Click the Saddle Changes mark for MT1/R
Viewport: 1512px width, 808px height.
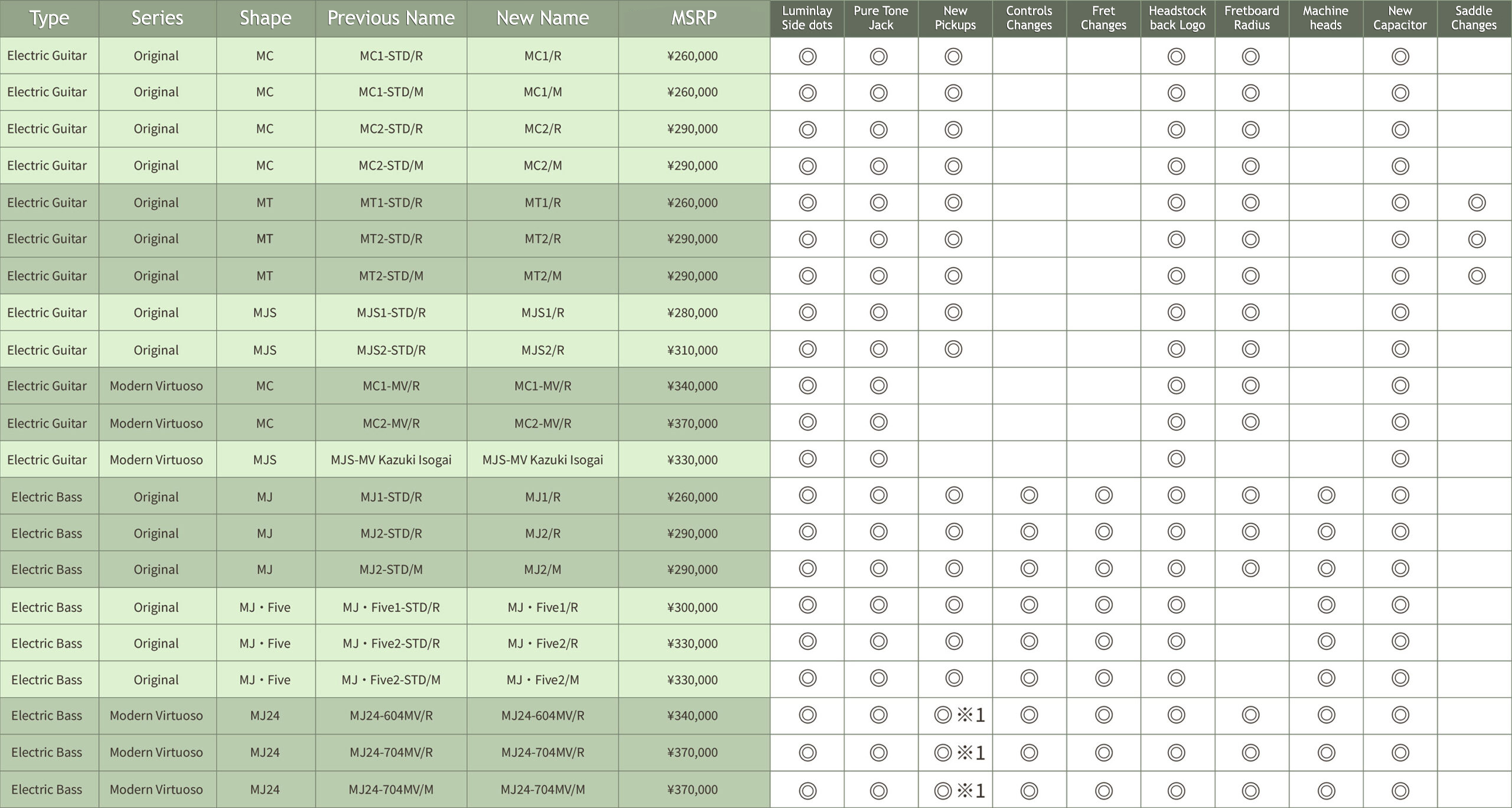click(1476, 203)
